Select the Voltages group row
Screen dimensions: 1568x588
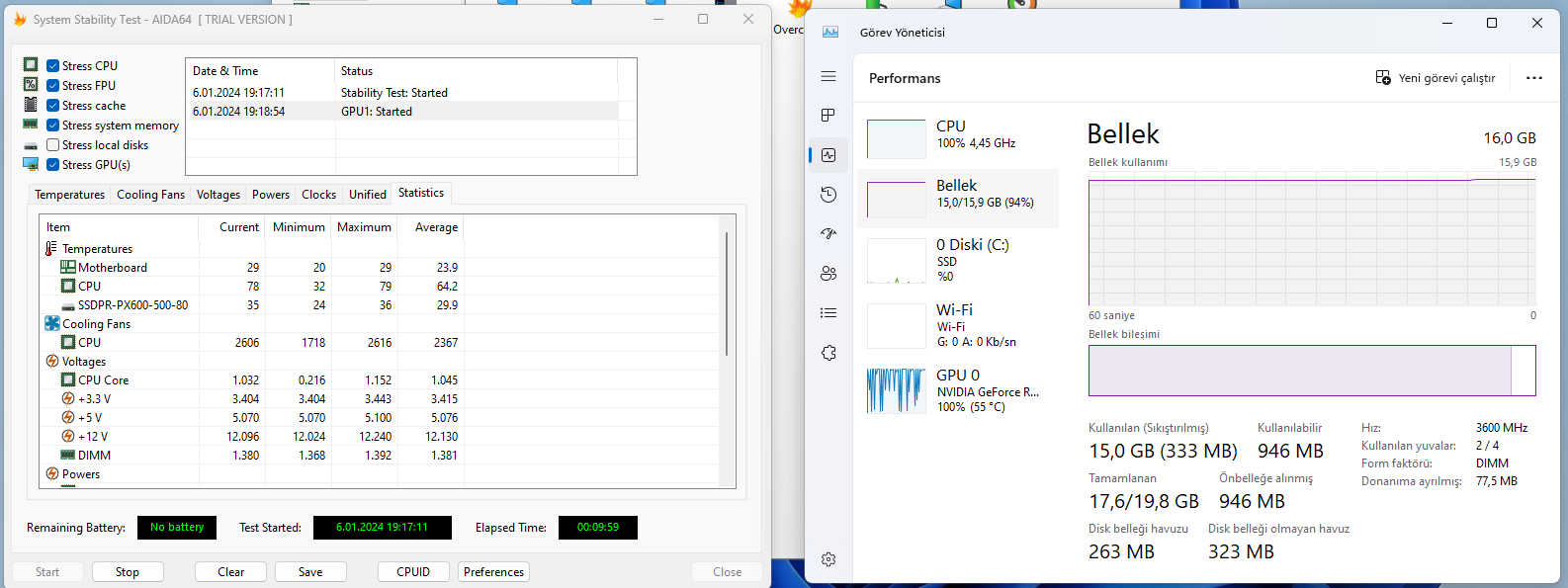(x=381, y=362)
